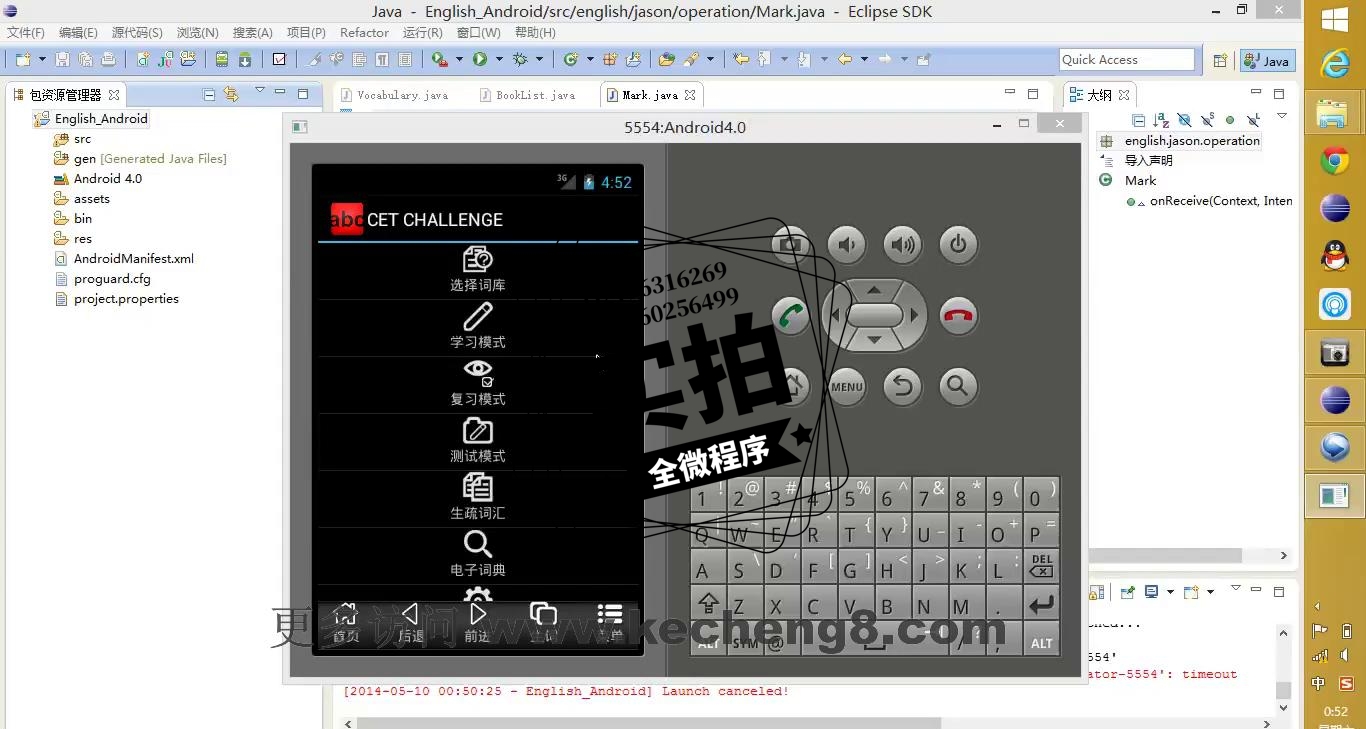
Task: Click the emulator MENU button
Action: [847, 387]
